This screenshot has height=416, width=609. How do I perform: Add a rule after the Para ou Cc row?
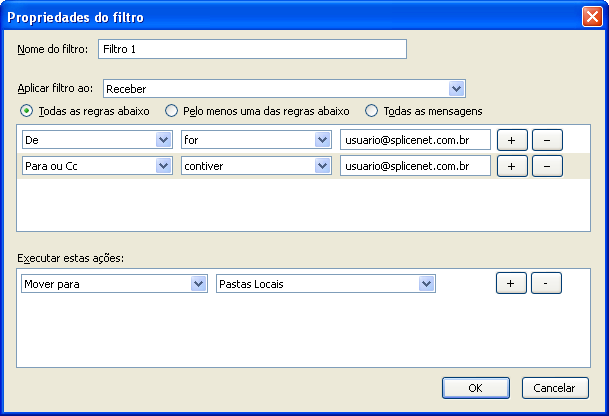click(512, 166)
